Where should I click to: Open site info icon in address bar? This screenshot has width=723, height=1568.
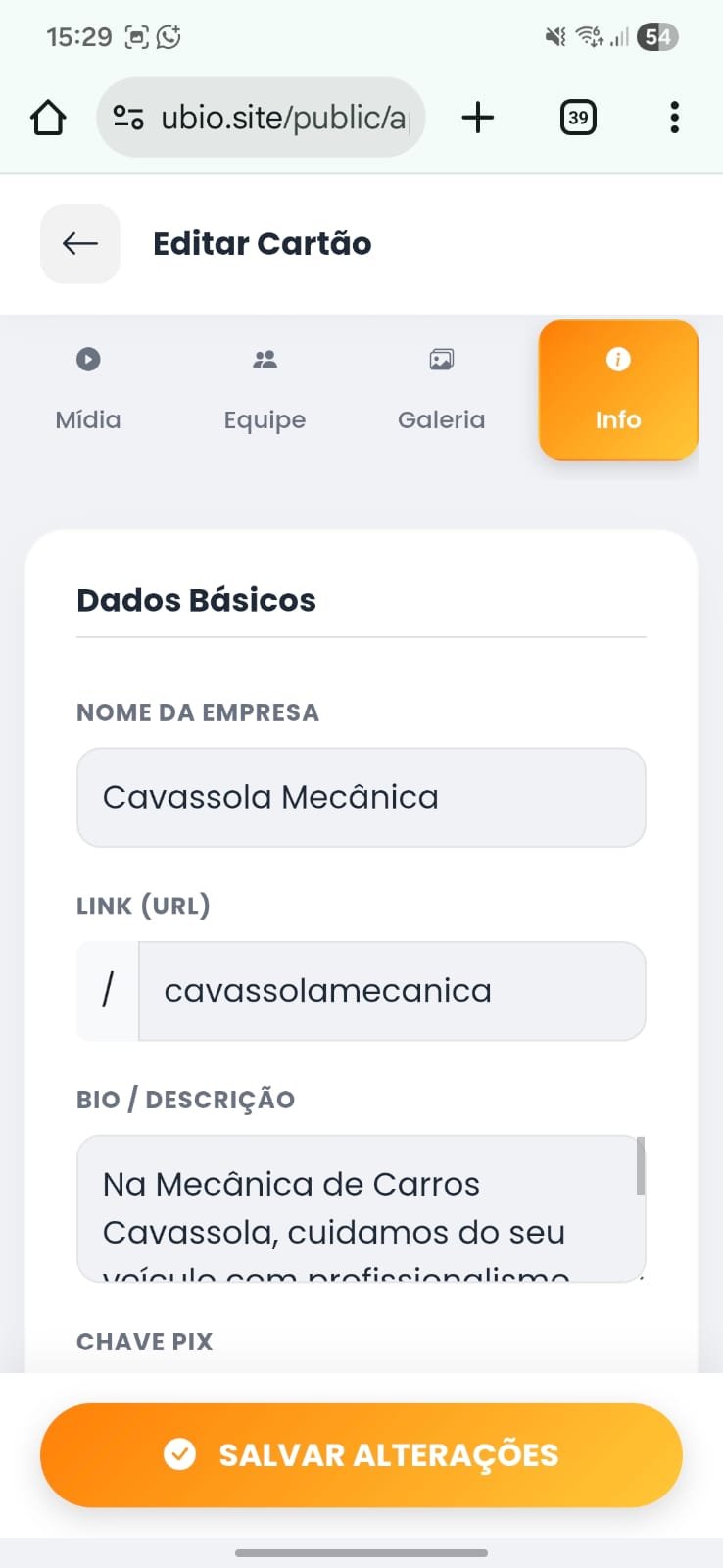pyautogui.click(x=128, y=118)
